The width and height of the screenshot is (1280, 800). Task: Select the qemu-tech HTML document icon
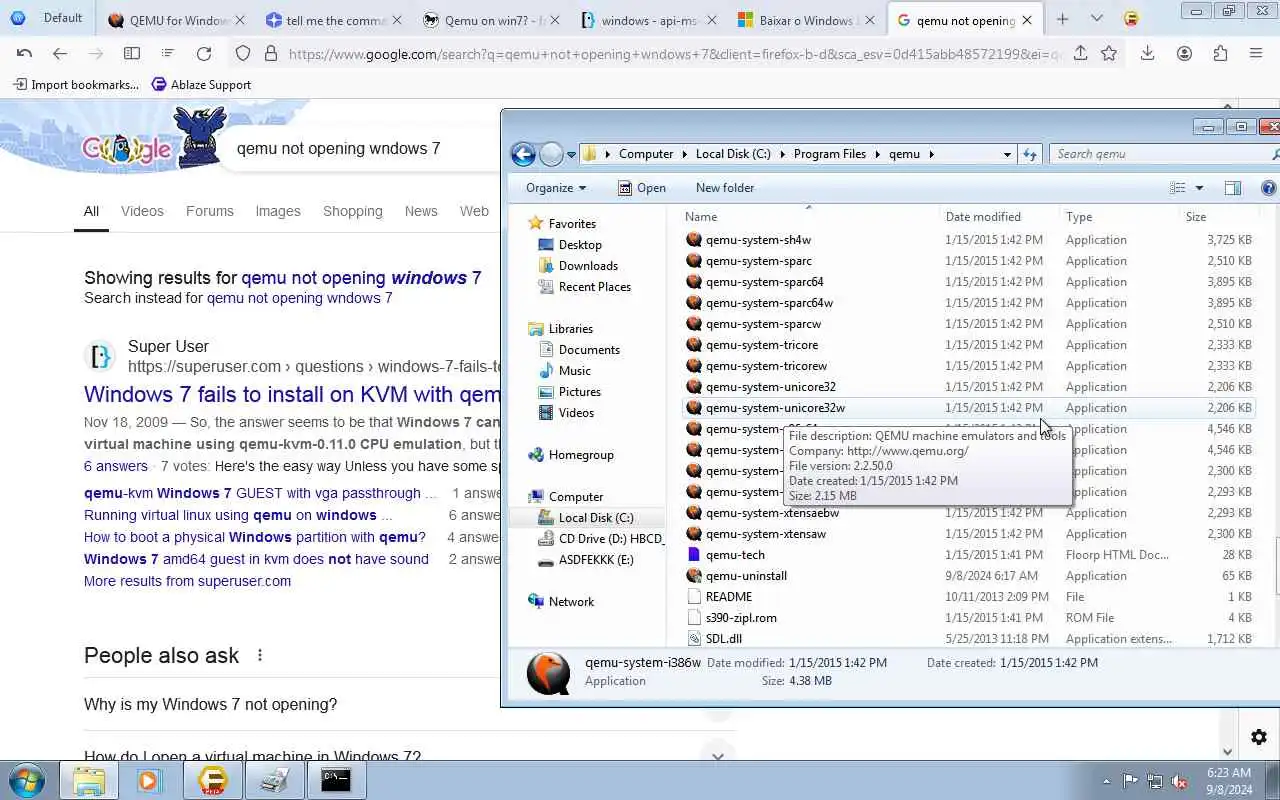[695, 555]
